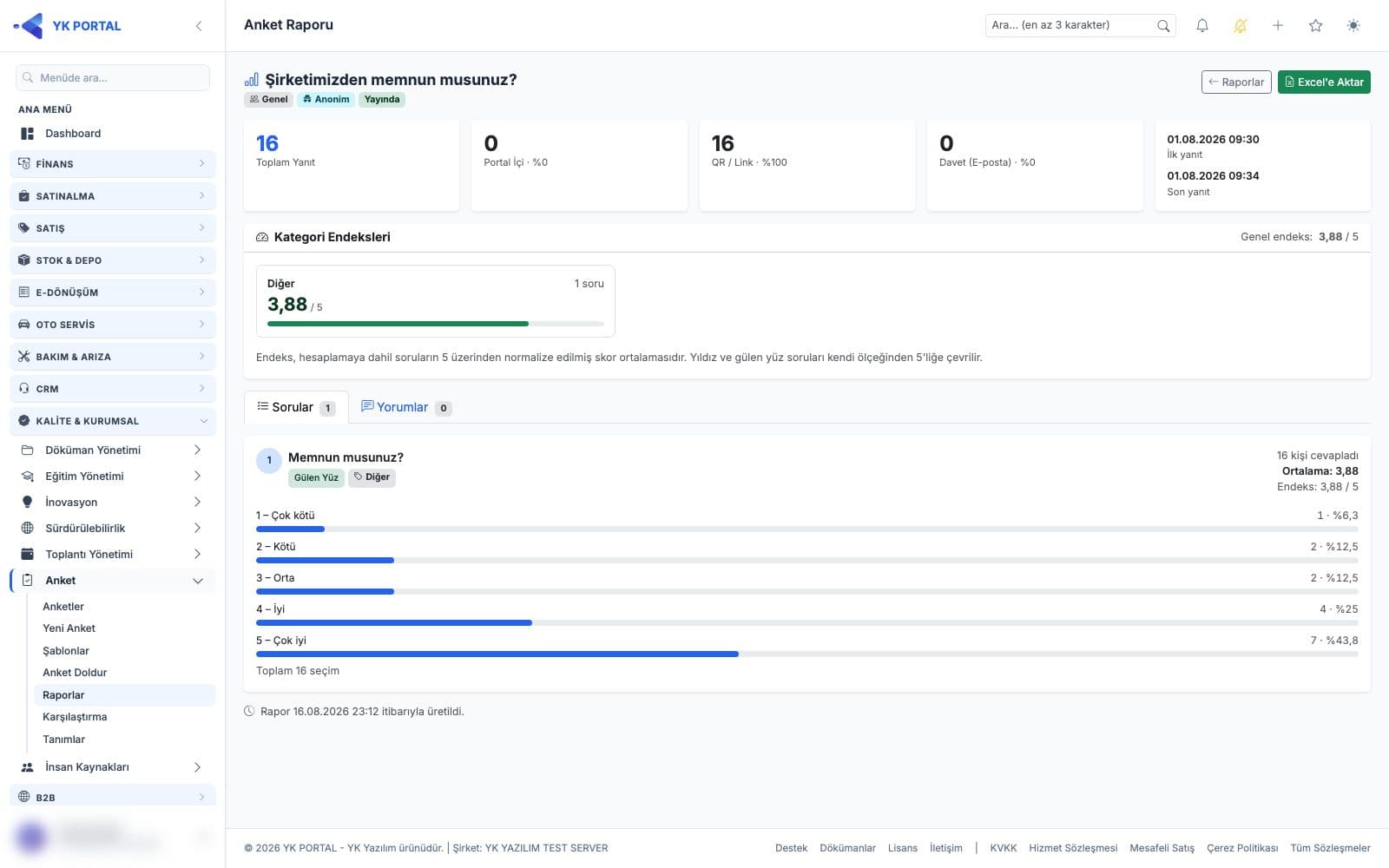Click the OTO SERVİS car icon
Viewport: 1389px width, 868px height.
pos(23,325)
